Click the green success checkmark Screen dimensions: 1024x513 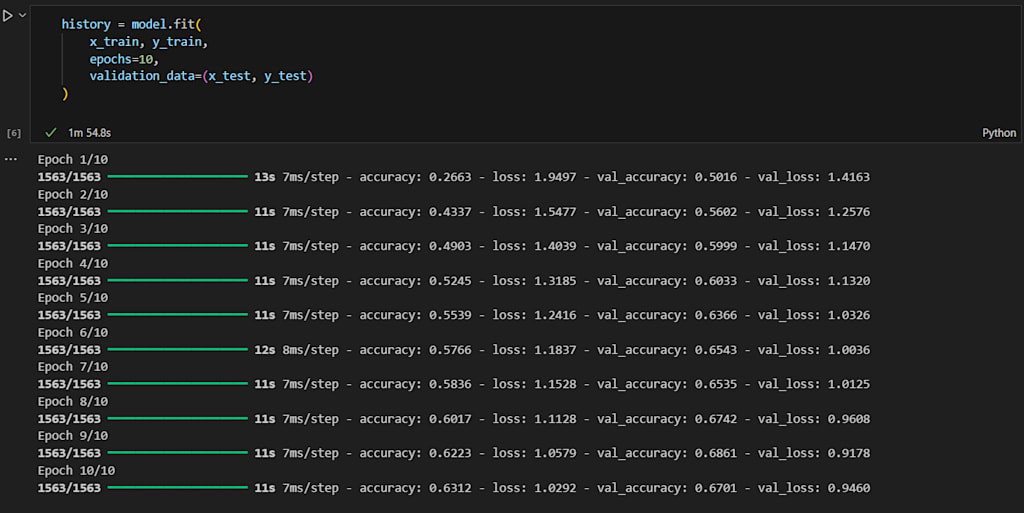click(50, 132)
